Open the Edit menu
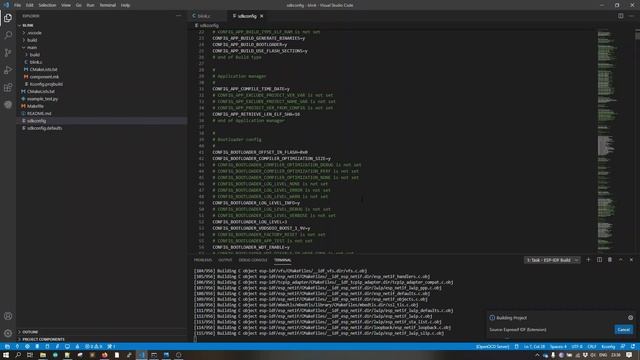 pyautogui.click(x=30, y=5)
